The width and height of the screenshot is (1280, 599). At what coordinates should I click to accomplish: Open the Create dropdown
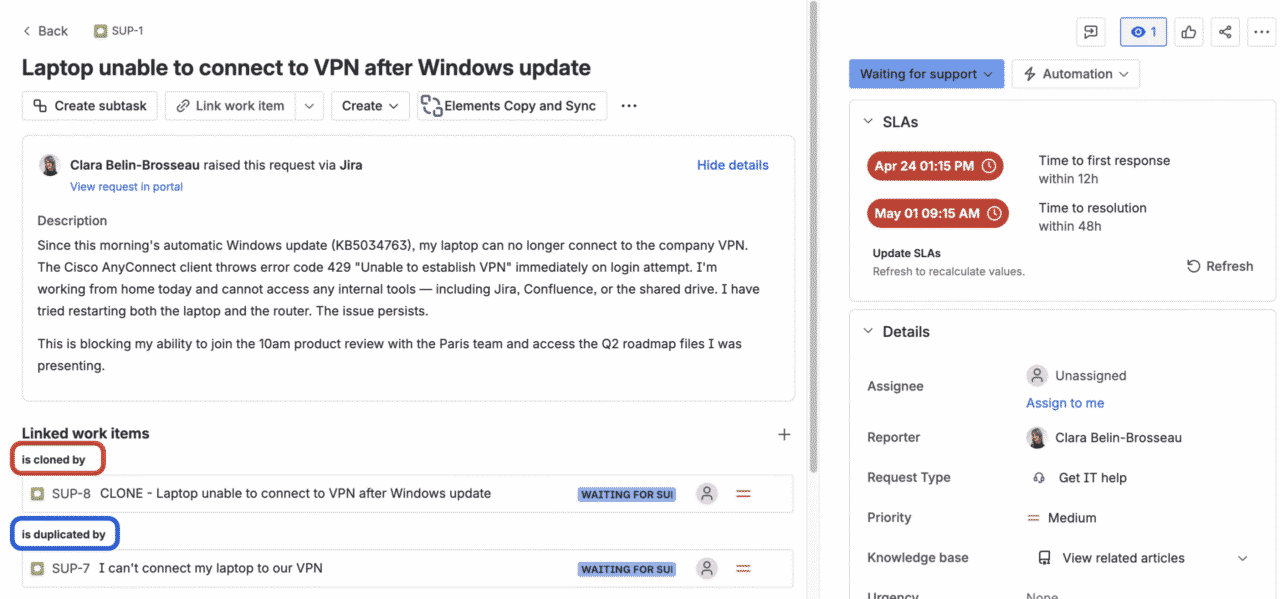(x=370, y=106)
